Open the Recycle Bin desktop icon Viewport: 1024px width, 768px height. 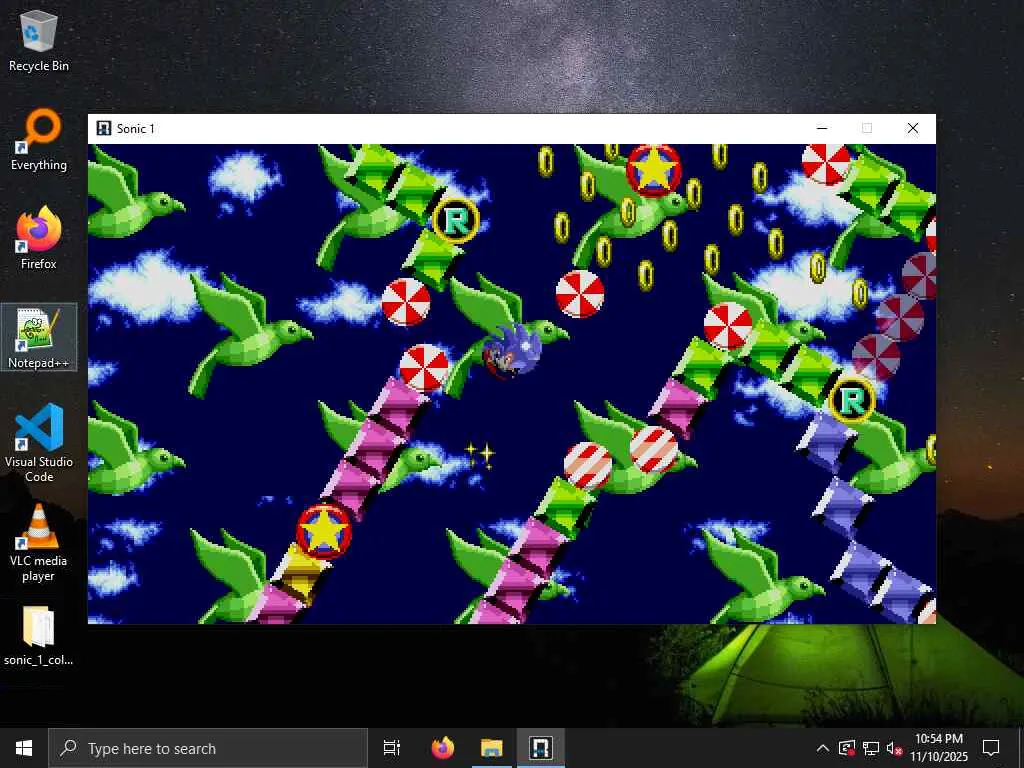(x=39, y=42)
